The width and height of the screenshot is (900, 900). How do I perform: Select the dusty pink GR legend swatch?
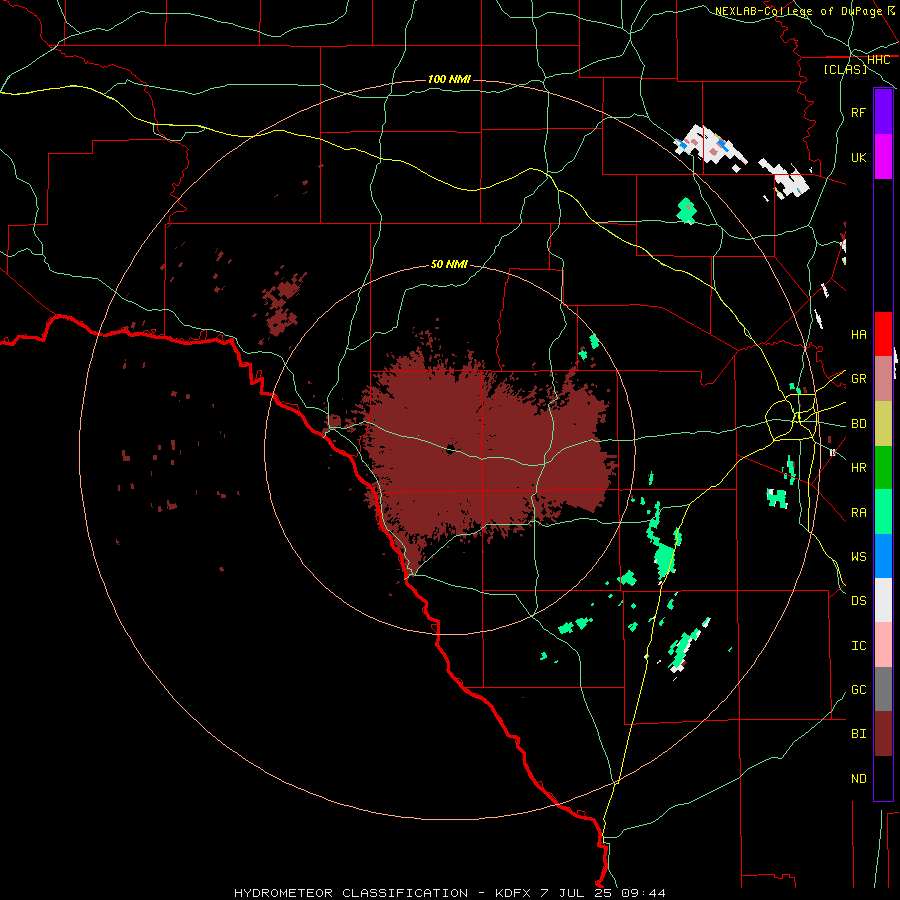[883, 379]
